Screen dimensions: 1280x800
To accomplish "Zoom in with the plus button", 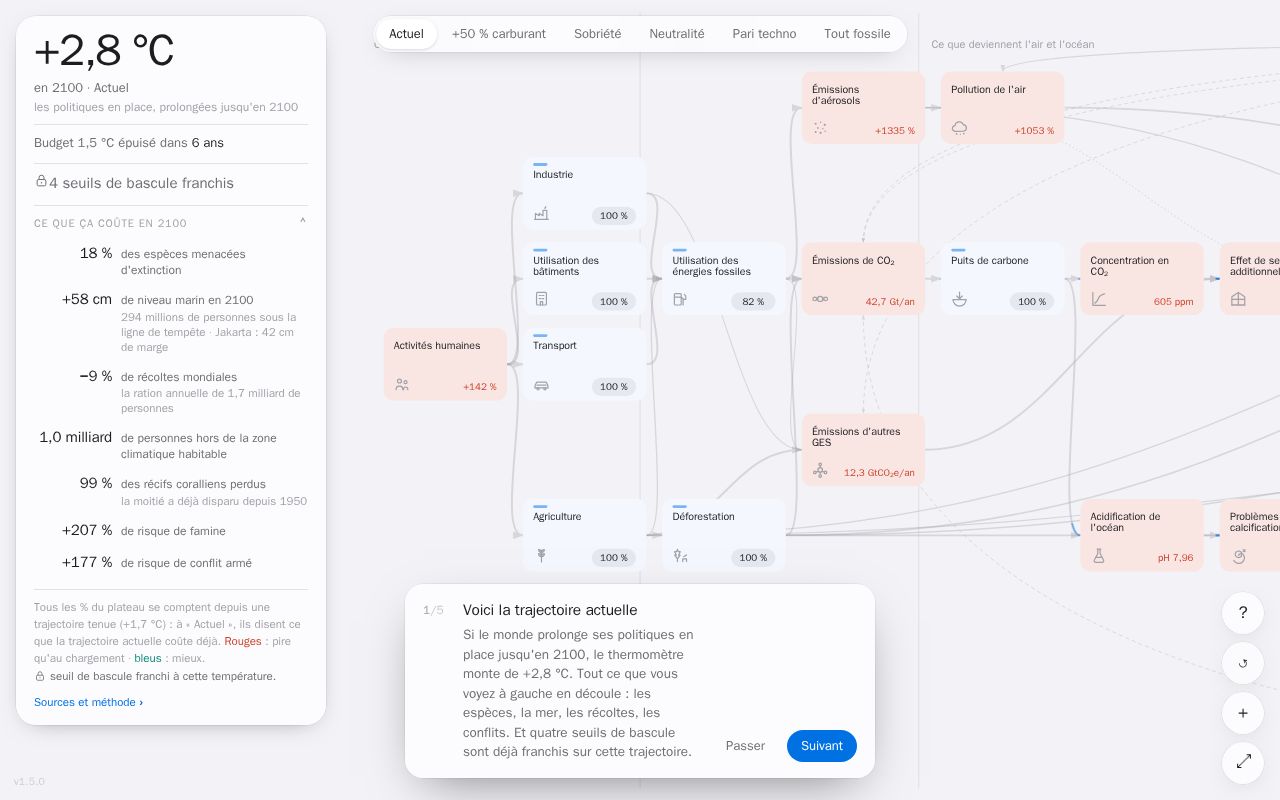I will click(1243, 713).
